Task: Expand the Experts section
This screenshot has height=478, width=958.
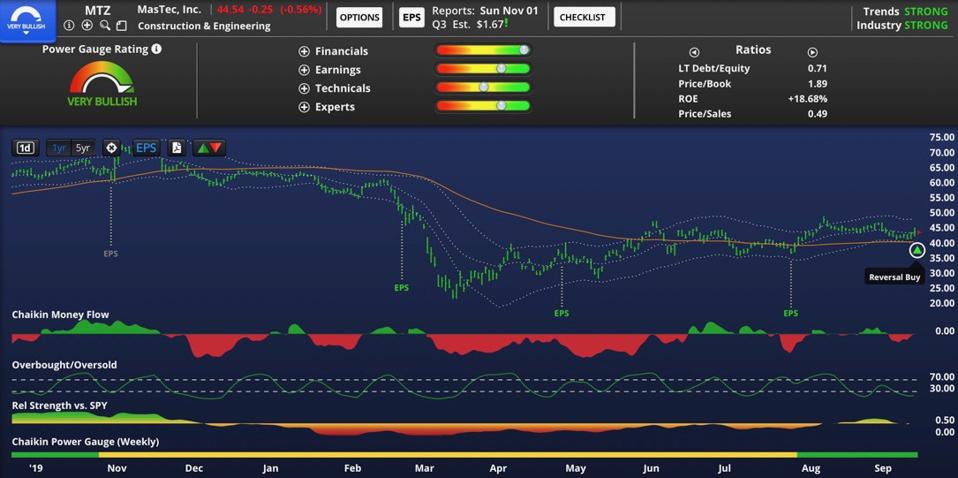Action: click(x=304, y=107)
